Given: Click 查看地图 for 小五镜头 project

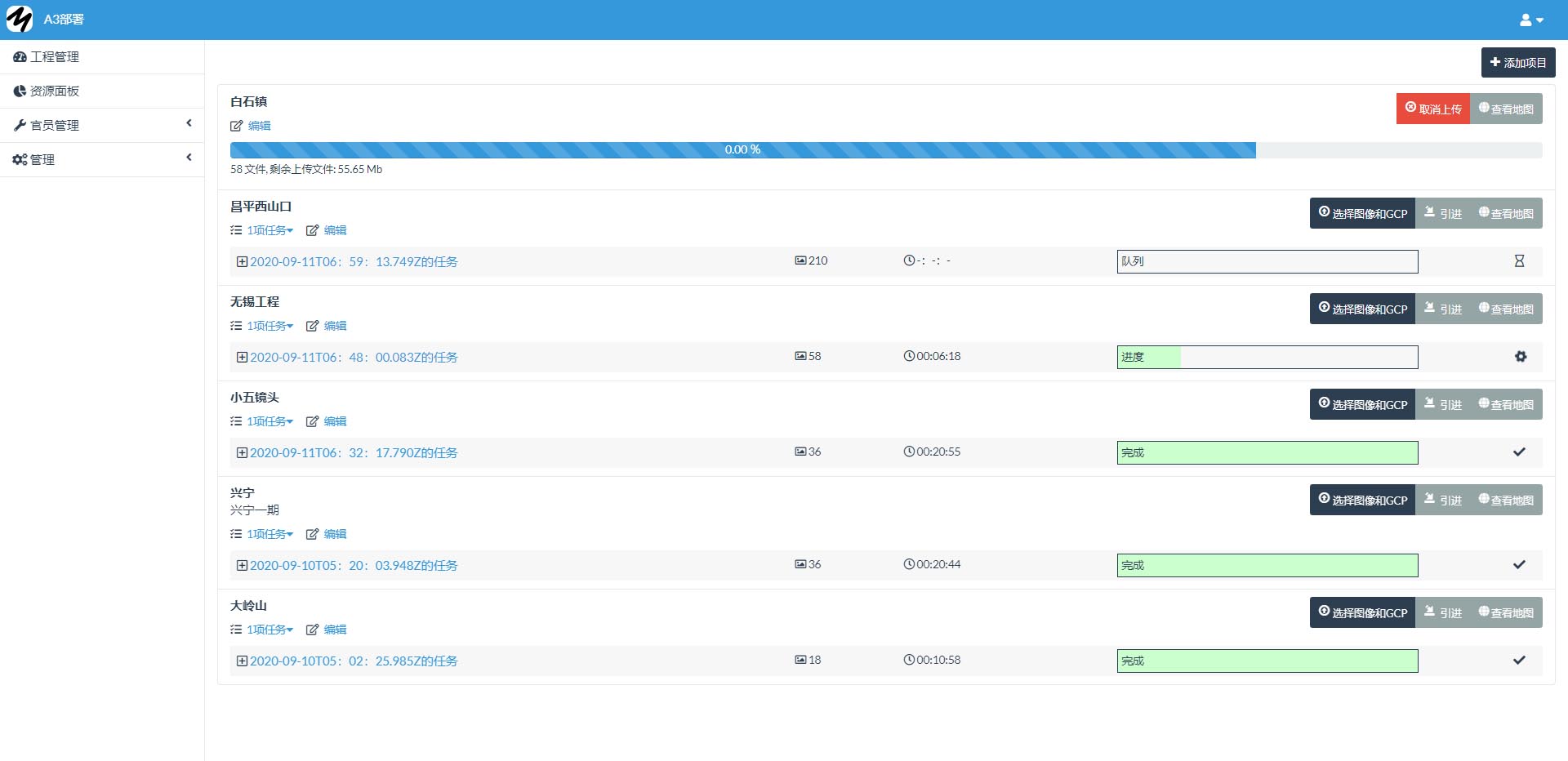Looking at the screenshot, I should (1506, 405).
